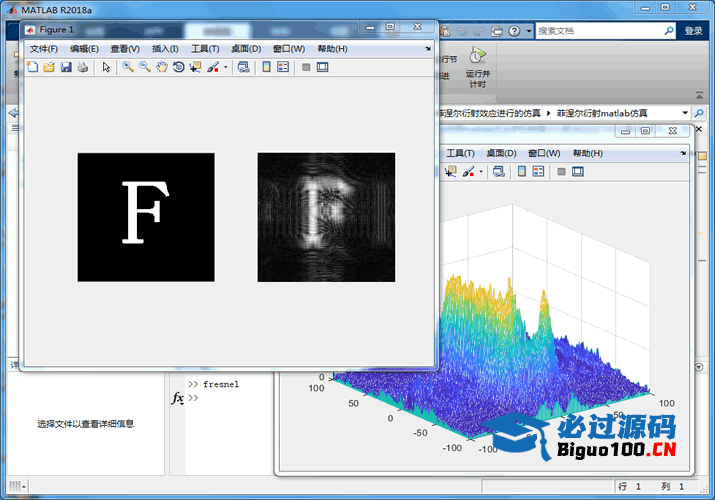Dock second figure using menu bar arrow
This screenshot has height=500, width=715.
point(683,153)
